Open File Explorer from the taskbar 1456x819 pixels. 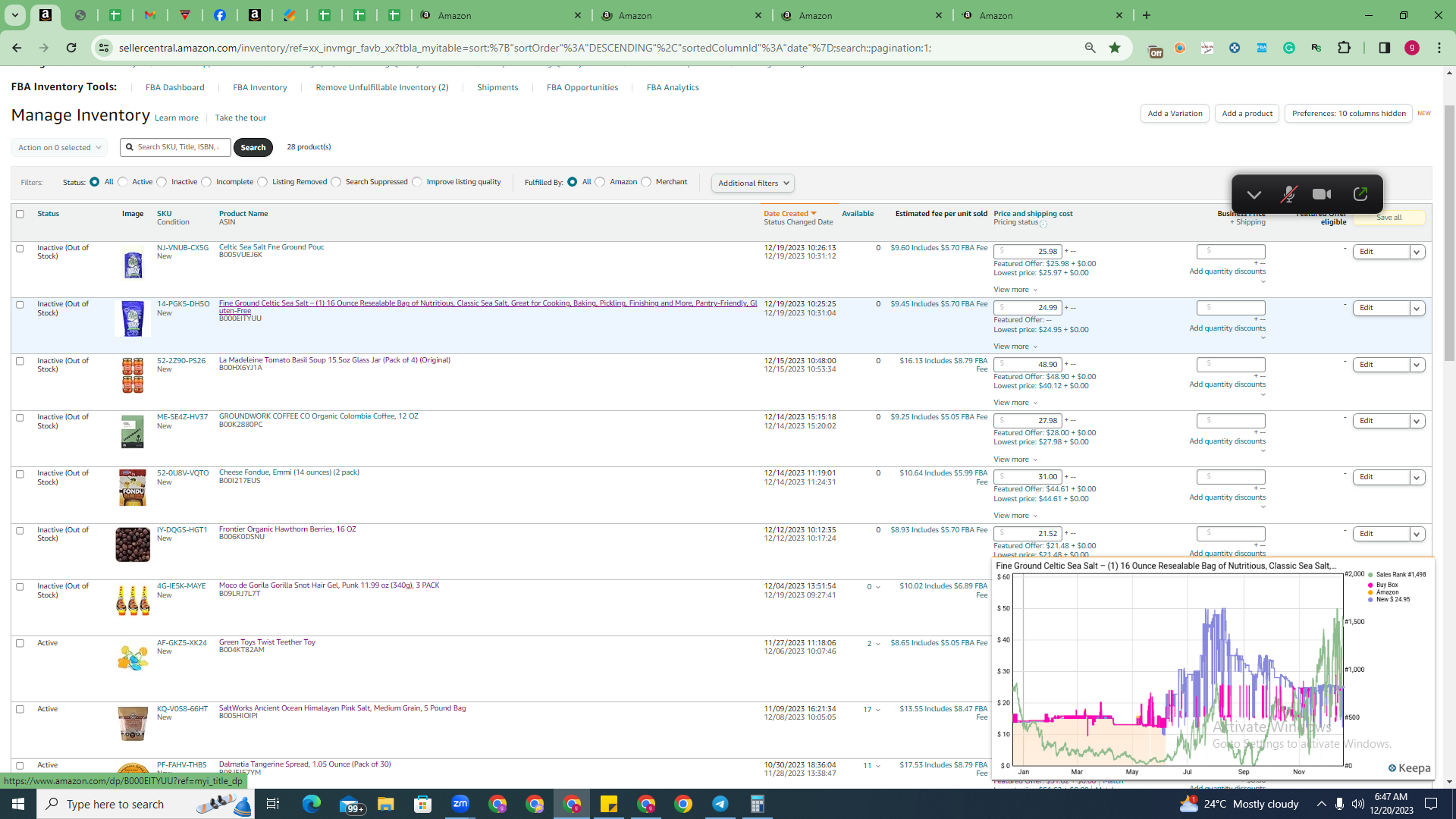pos(386,804)
